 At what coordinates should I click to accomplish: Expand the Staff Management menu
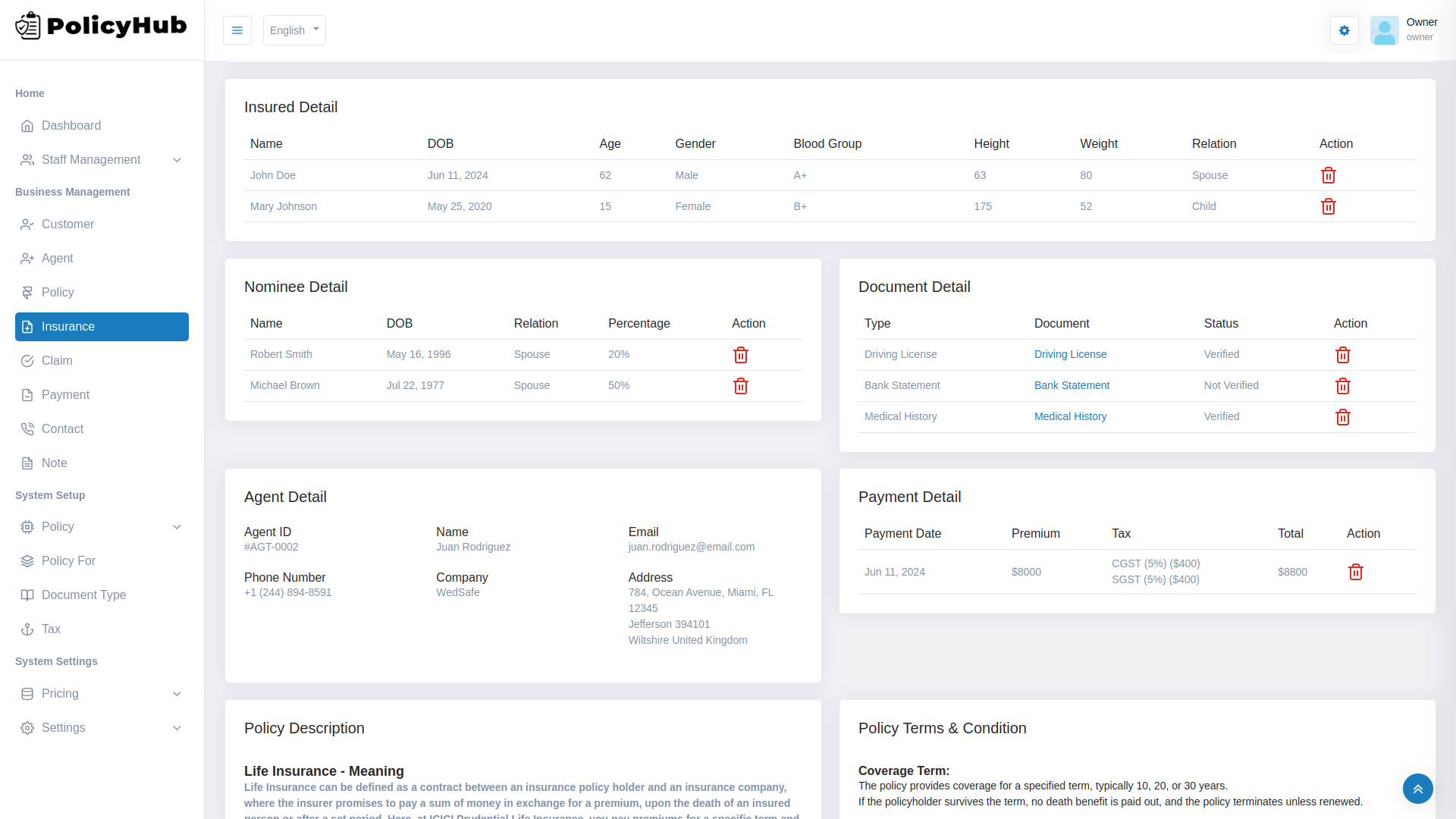point(177,159)
